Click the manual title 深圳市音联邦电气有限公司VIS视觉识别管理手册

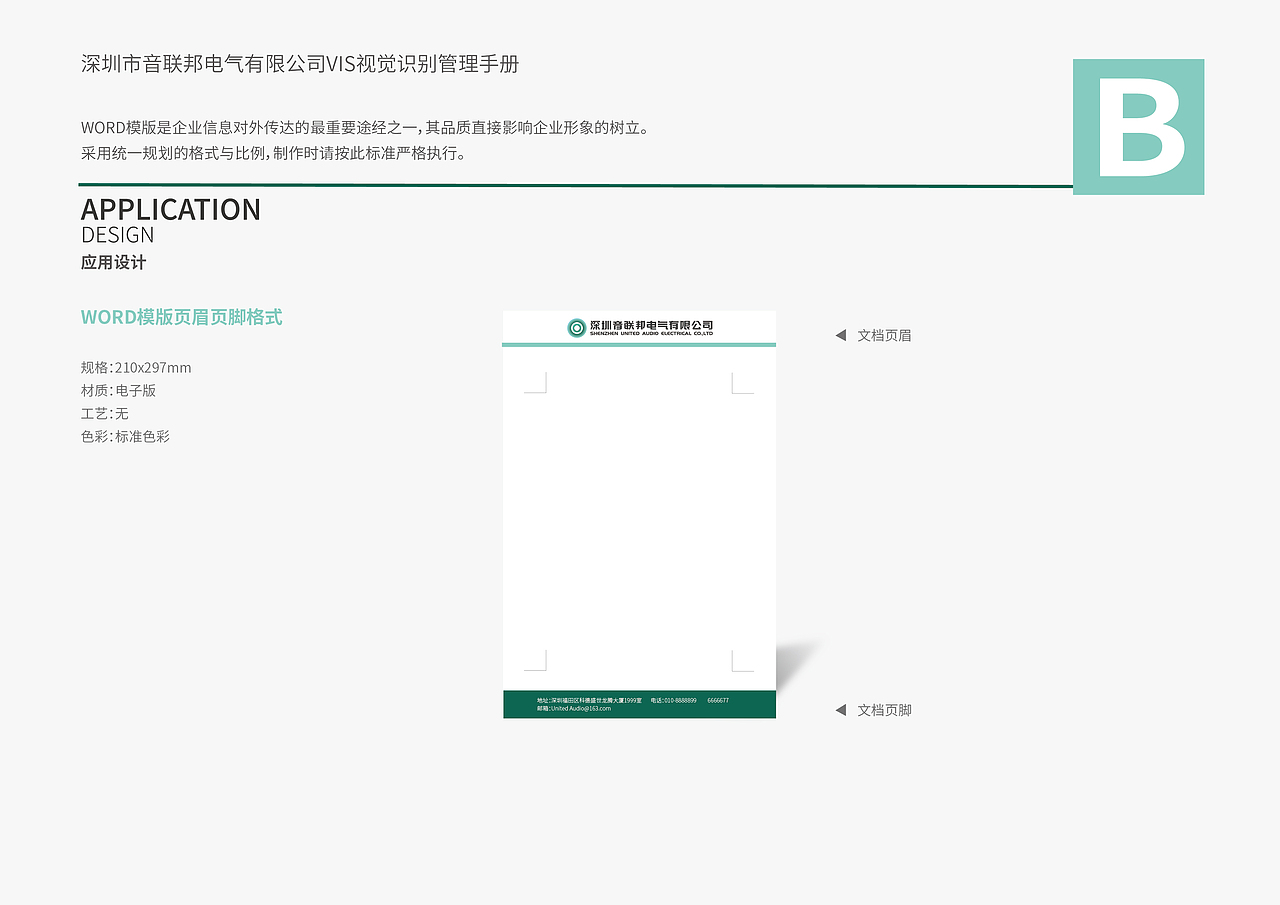[x=300, y=64]
